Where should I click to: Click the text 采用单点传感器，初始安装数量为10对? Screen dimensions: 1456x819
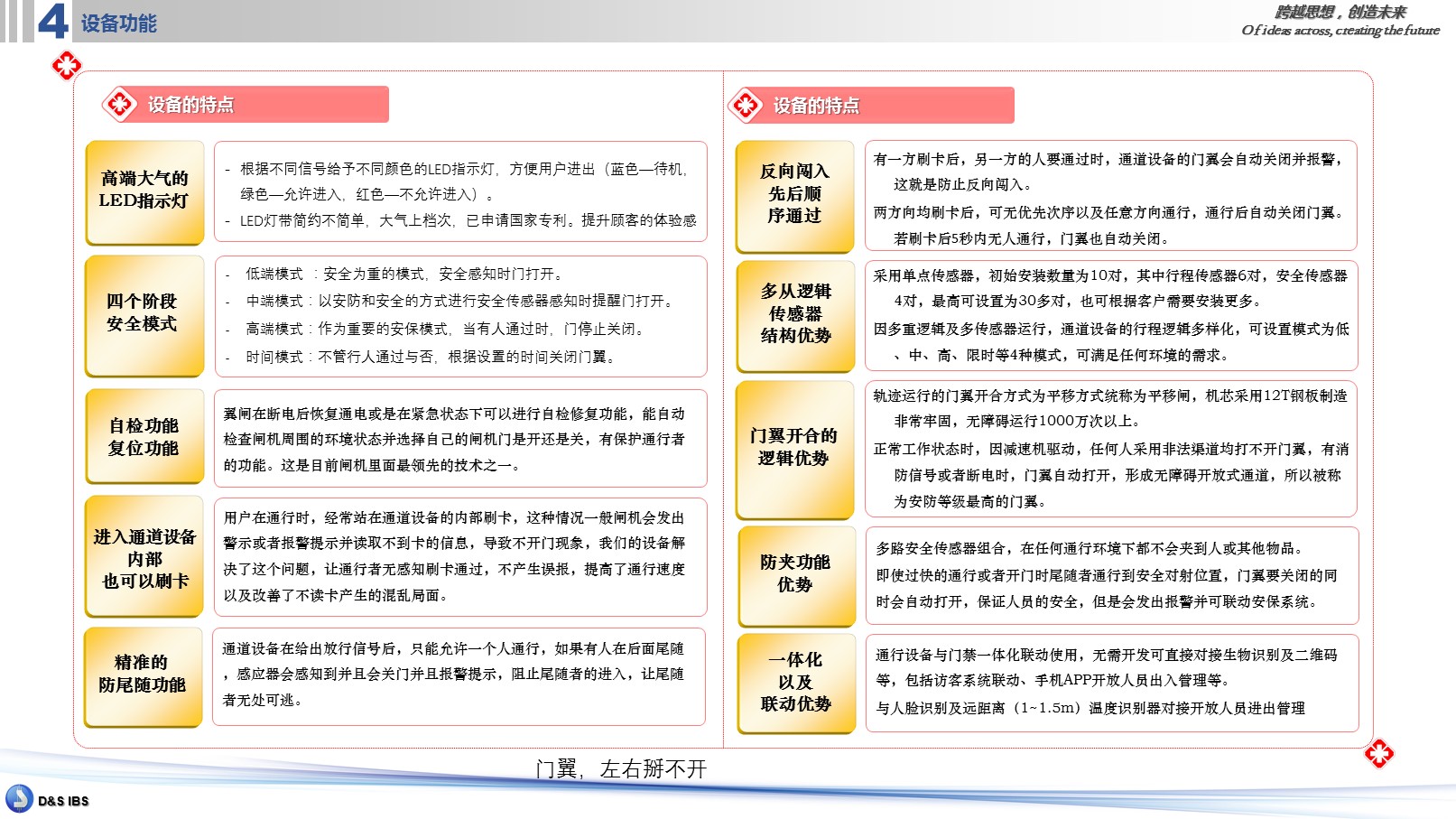coord(1110,288)
